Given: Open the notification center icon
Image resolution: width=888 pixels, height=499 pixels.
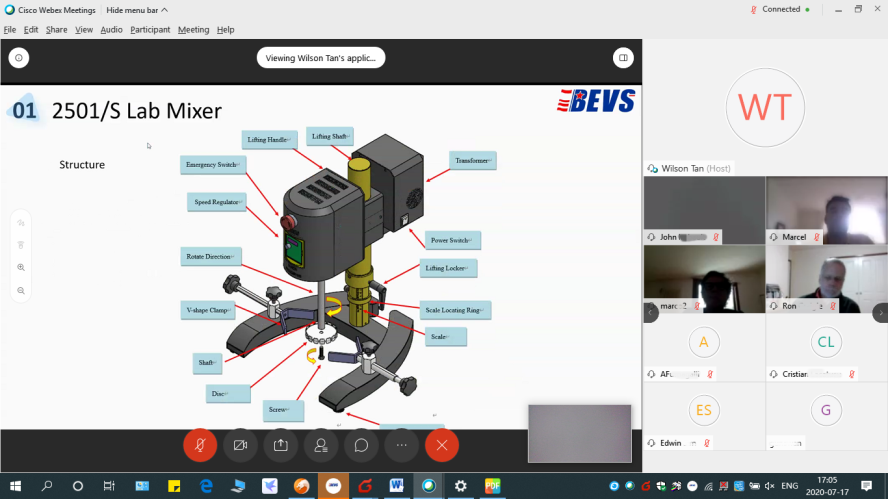Looking at the screenshot, I should pos(866,486).
